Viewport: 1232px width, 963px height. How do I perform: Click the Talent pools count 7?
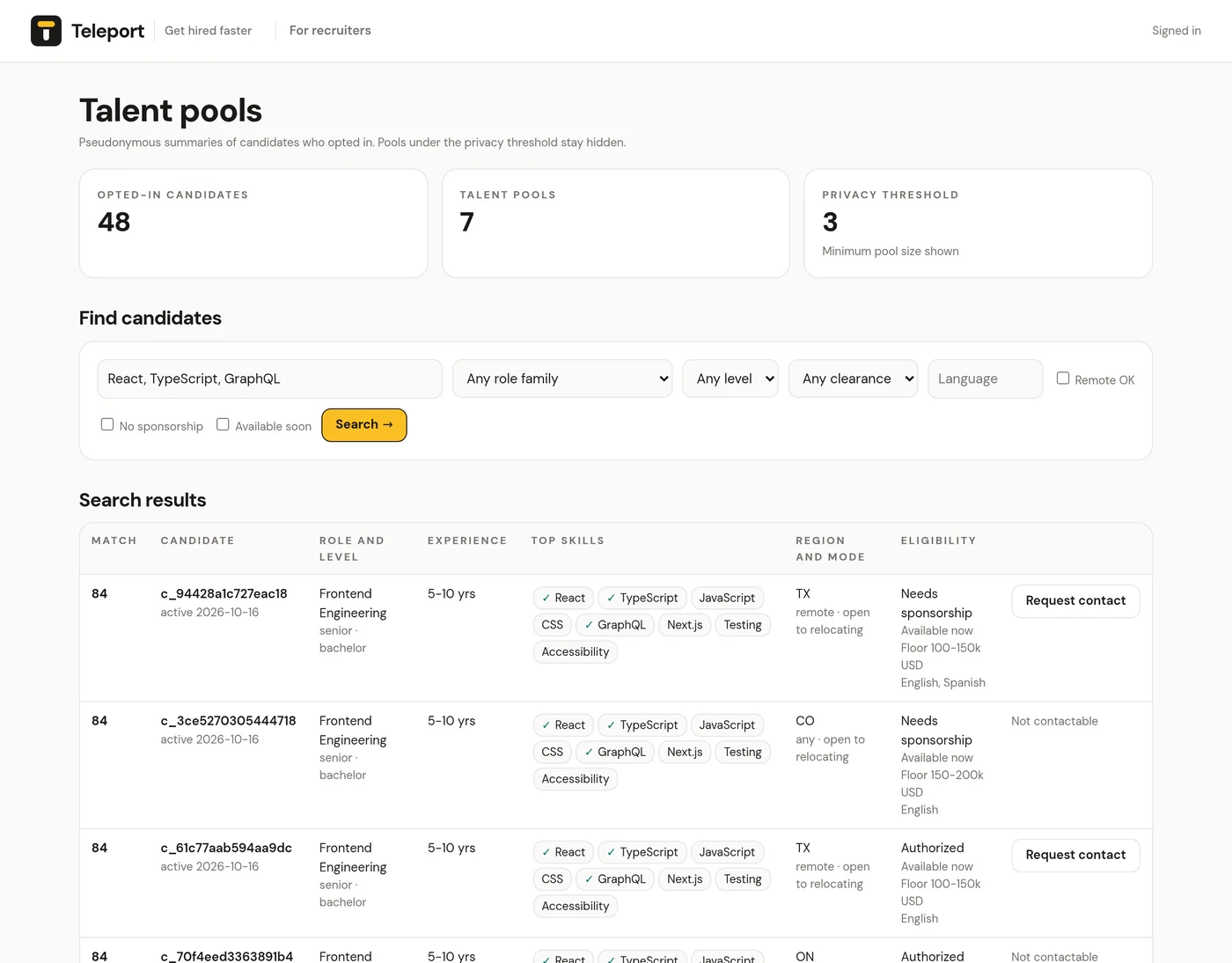467,222
